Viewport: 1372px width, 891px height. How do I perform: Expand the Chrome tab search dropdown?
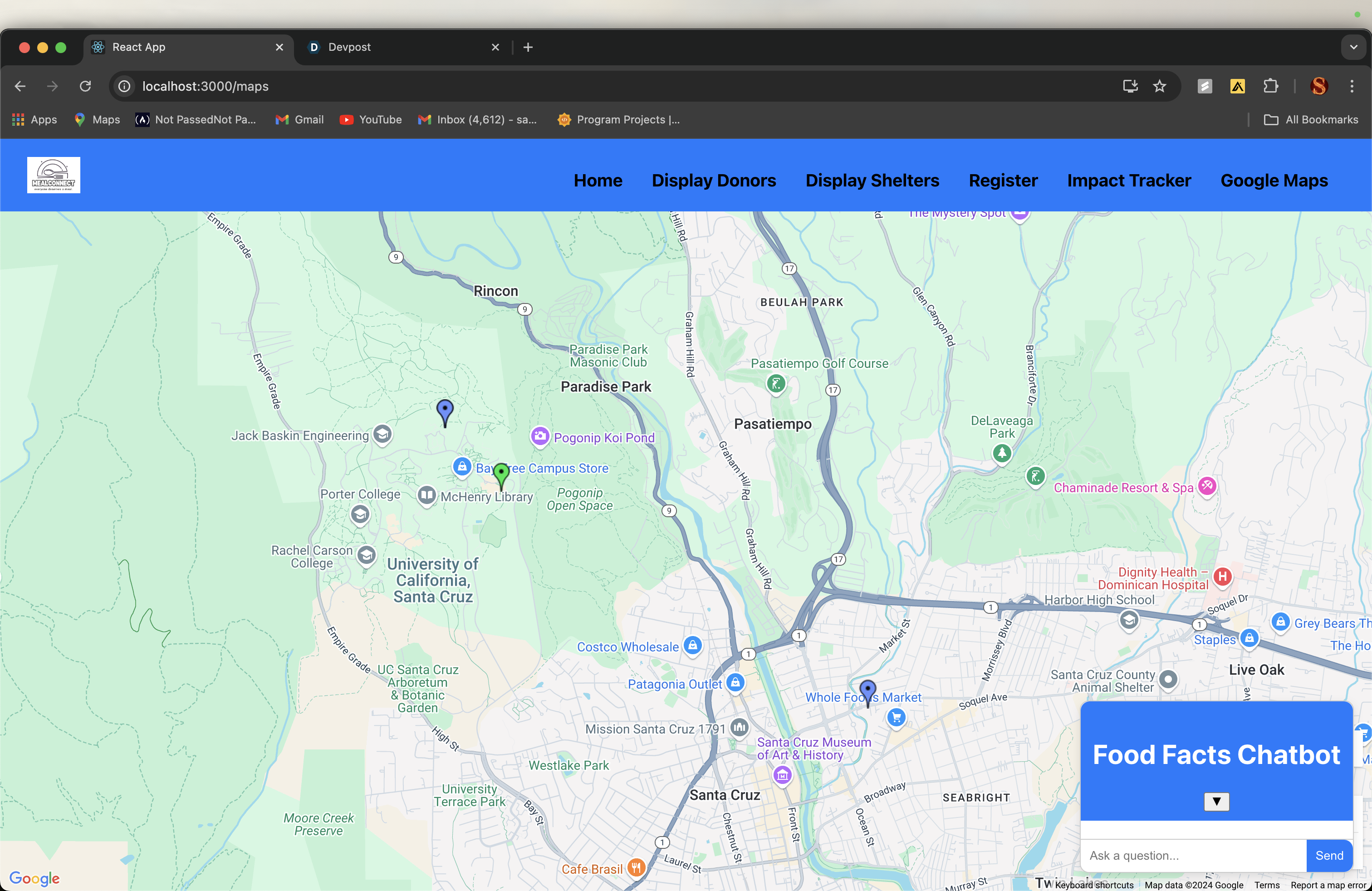tap(1353, 47)
